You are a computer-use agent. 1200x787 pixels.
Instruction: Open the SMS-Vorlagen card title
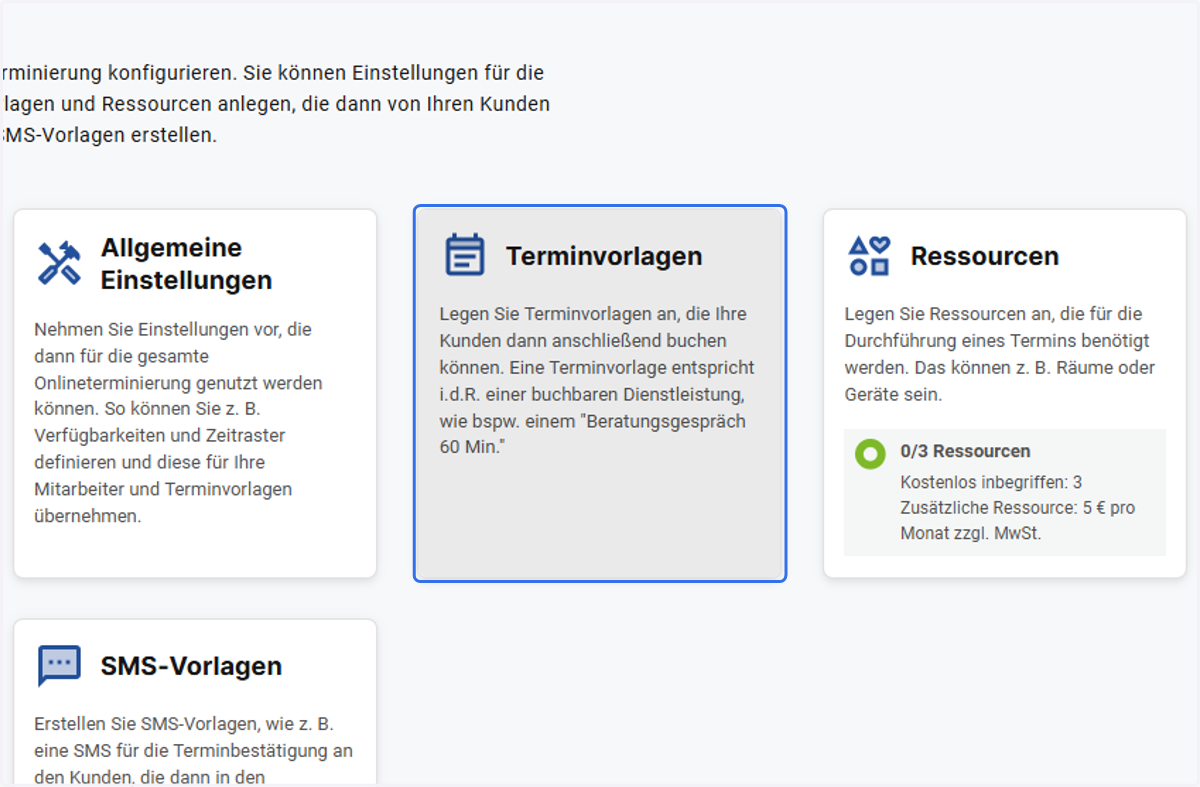191,666
